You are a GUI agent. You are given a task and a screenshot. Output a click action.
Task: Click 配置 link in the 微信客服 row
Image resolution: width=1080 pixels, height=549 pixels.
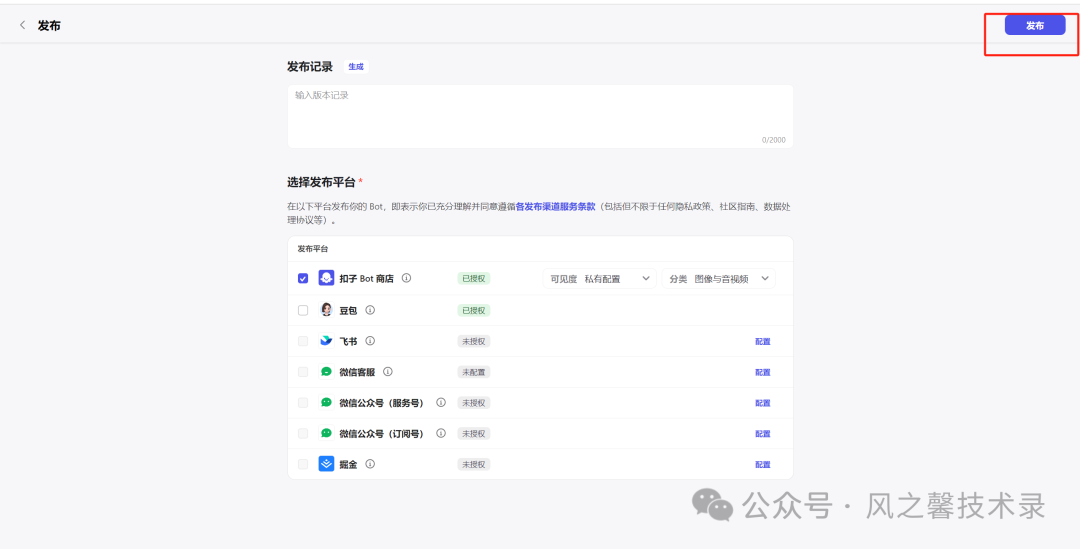pyautogui.click(x=762, y=373)
